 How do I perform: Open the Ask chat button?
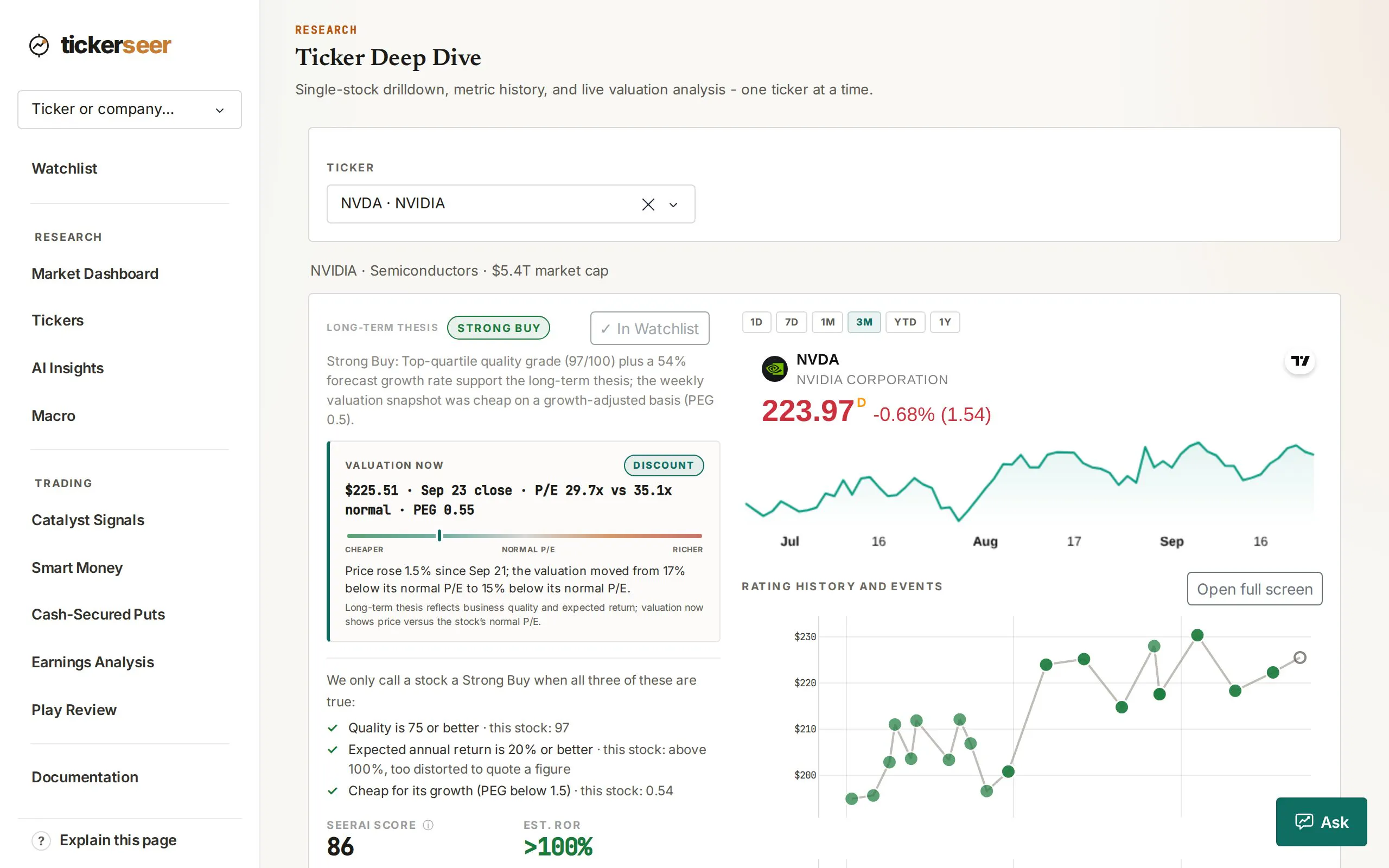tap(1321, 822)
